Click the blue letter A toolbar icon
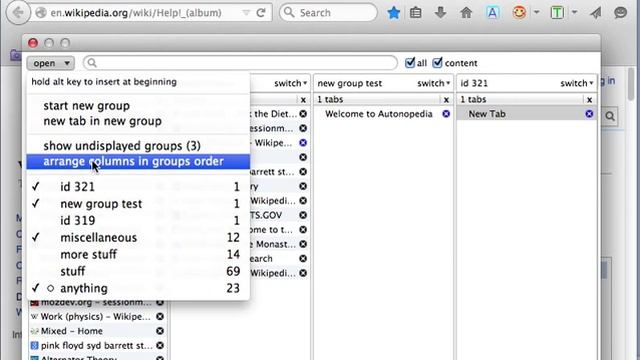The image size is (640, 360). pos(493,13)
